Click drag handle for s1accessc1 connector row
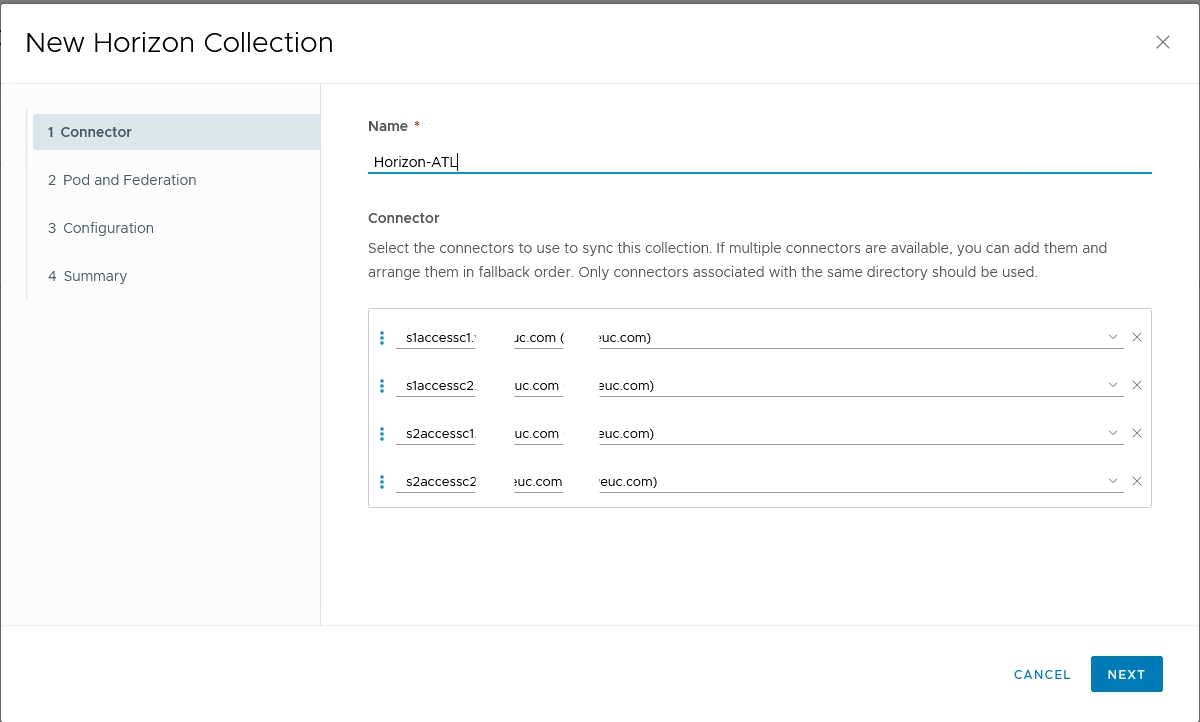Viewport: 1200px width, 722px height. pyautogui.click(x=382, y=338)
